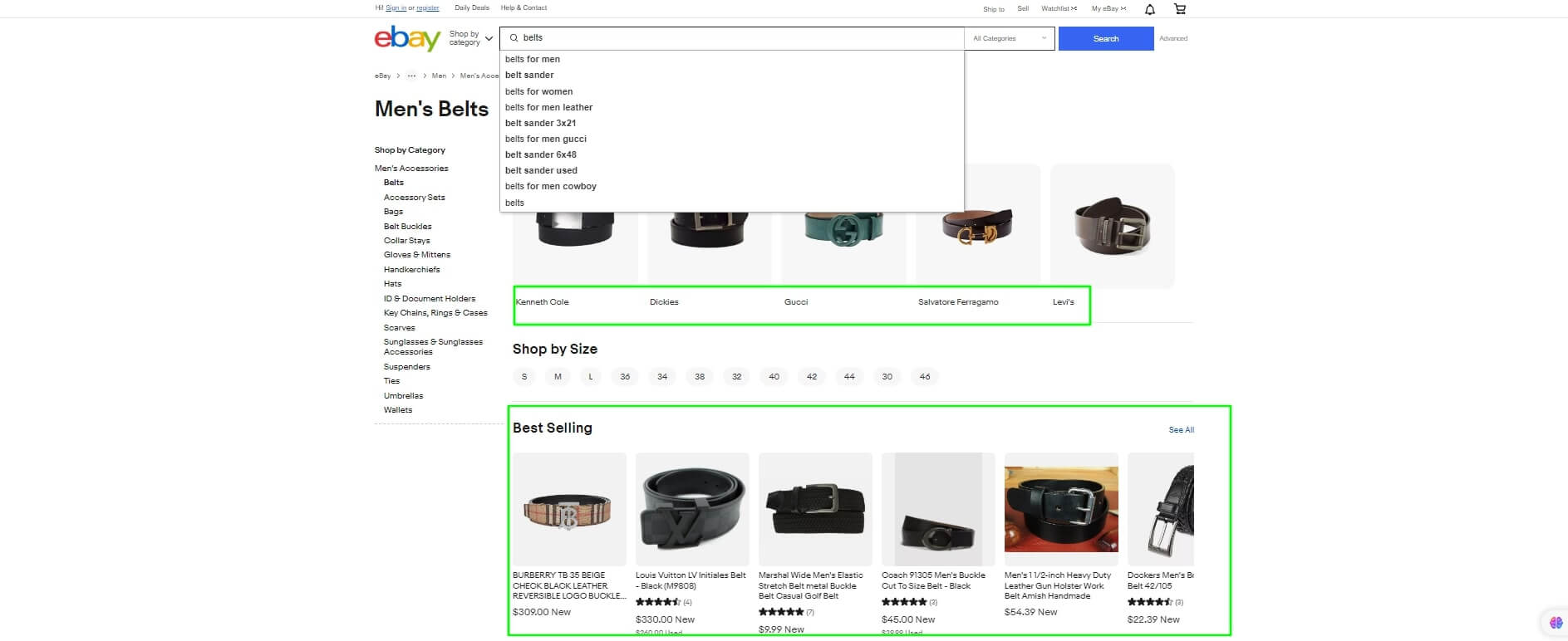Screen dimensions: 1568x641
Task: Select the bare 'belt sander' suggestion
Action: 731,75
